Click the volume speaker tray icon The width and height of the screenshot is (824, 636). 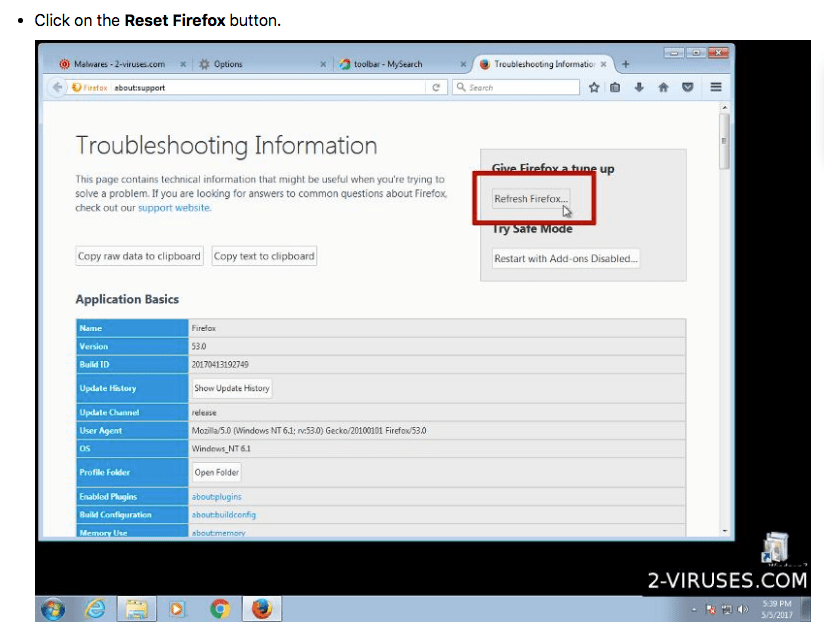point(743,609)
